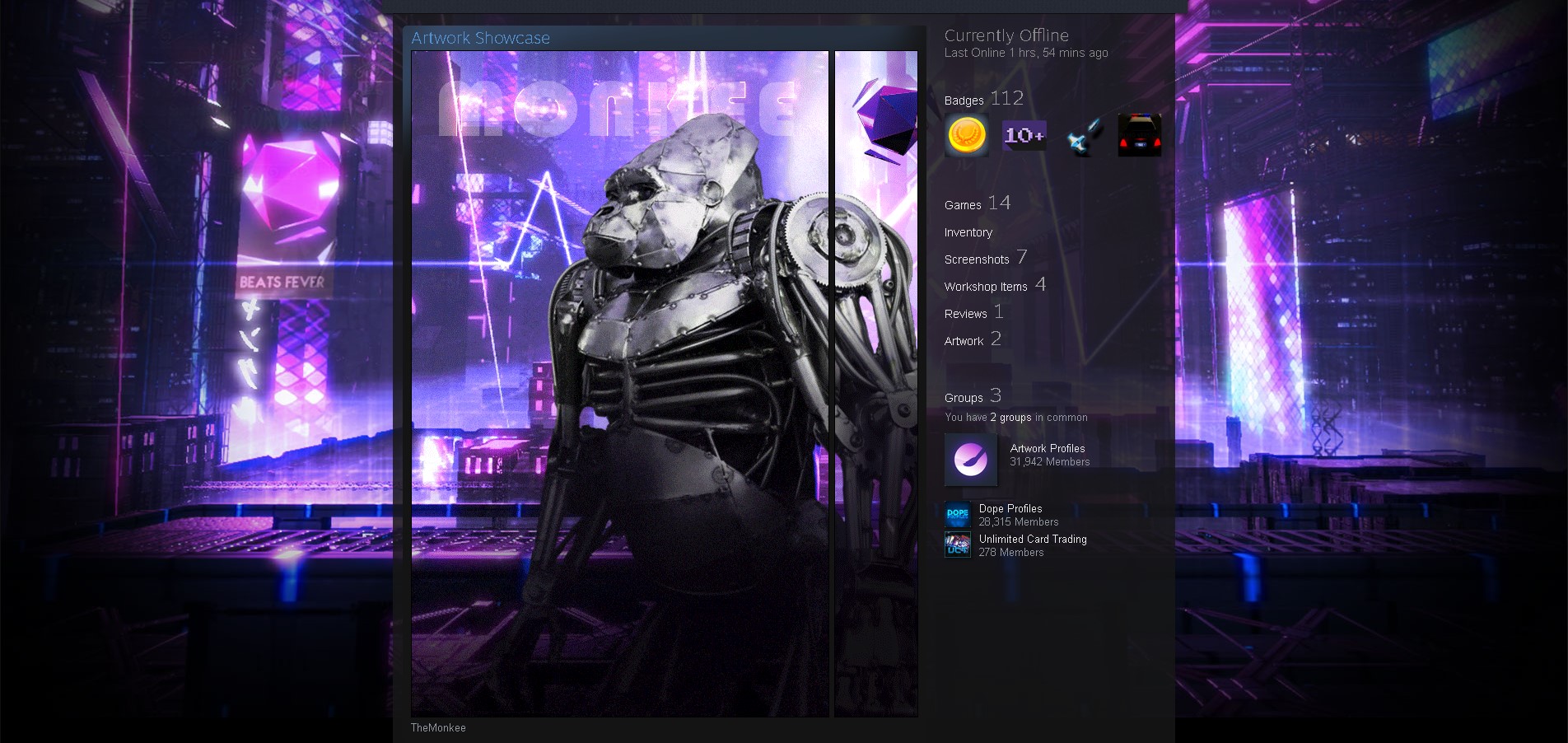Screen dimensions: 1568x743
Task: View the Groups list link
Action: pos(973,396)
